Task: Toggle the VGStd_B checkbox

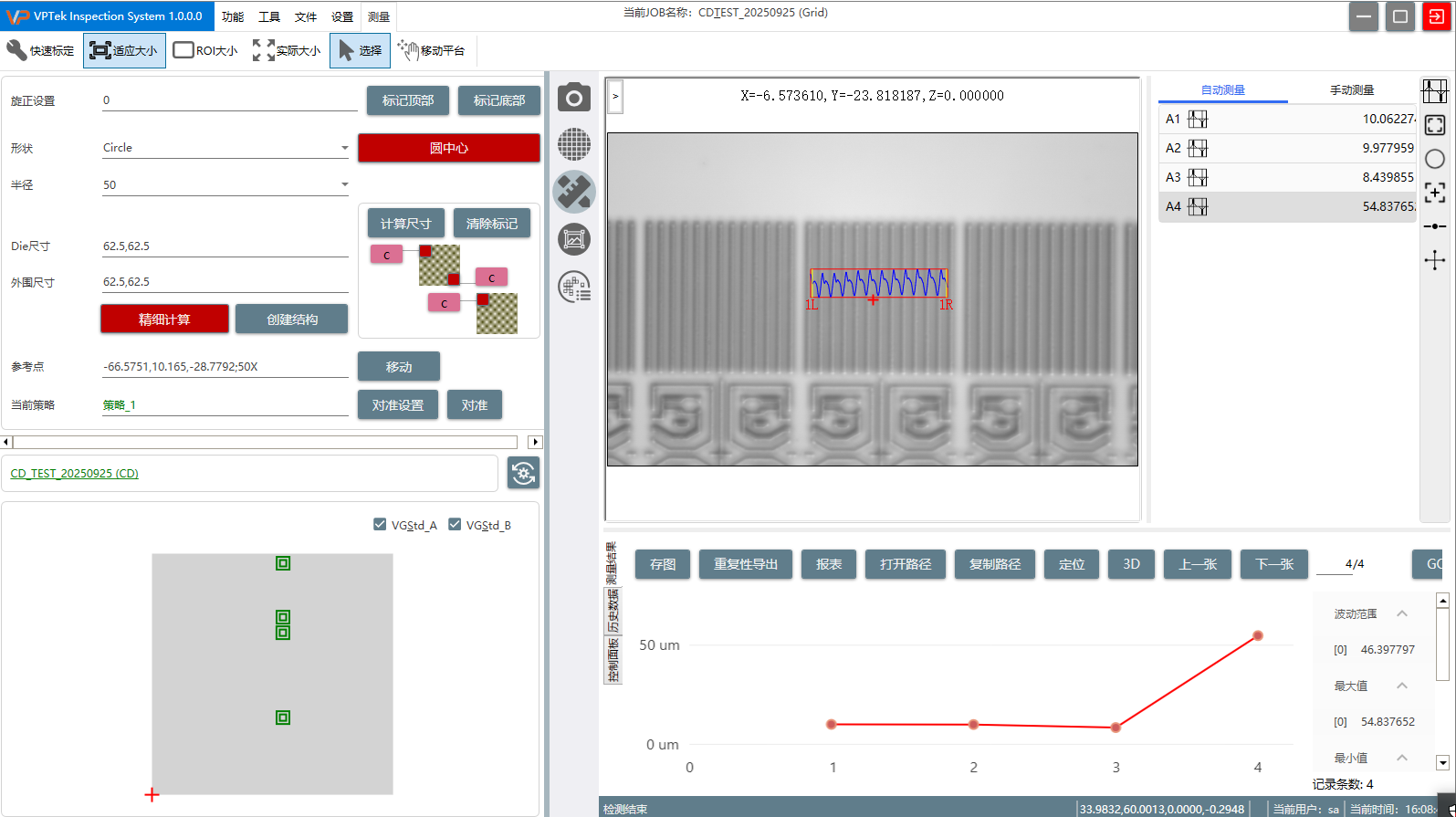Action: [455, 525]
